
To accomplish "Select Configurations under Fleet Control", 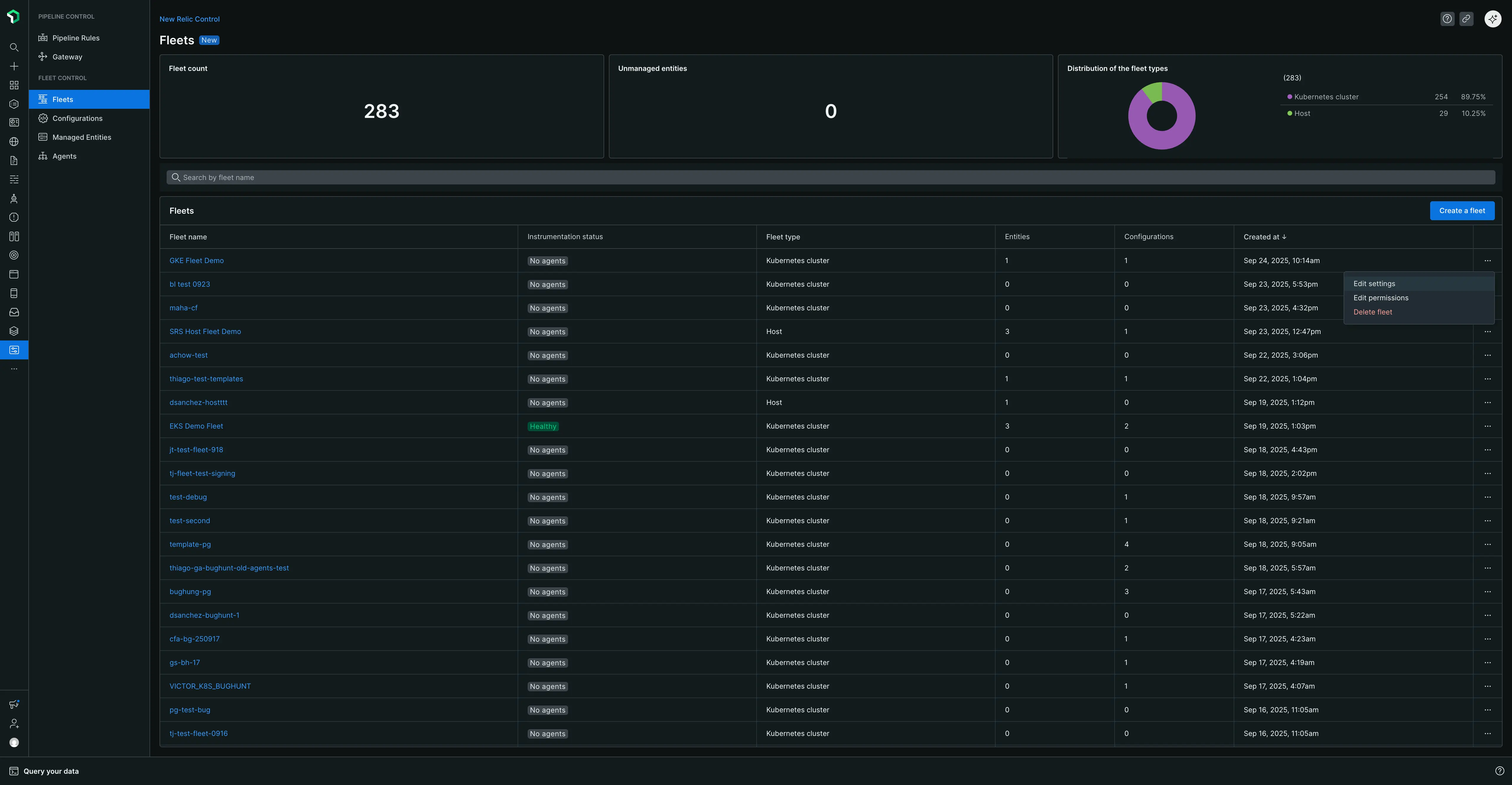I will [78, 118].
